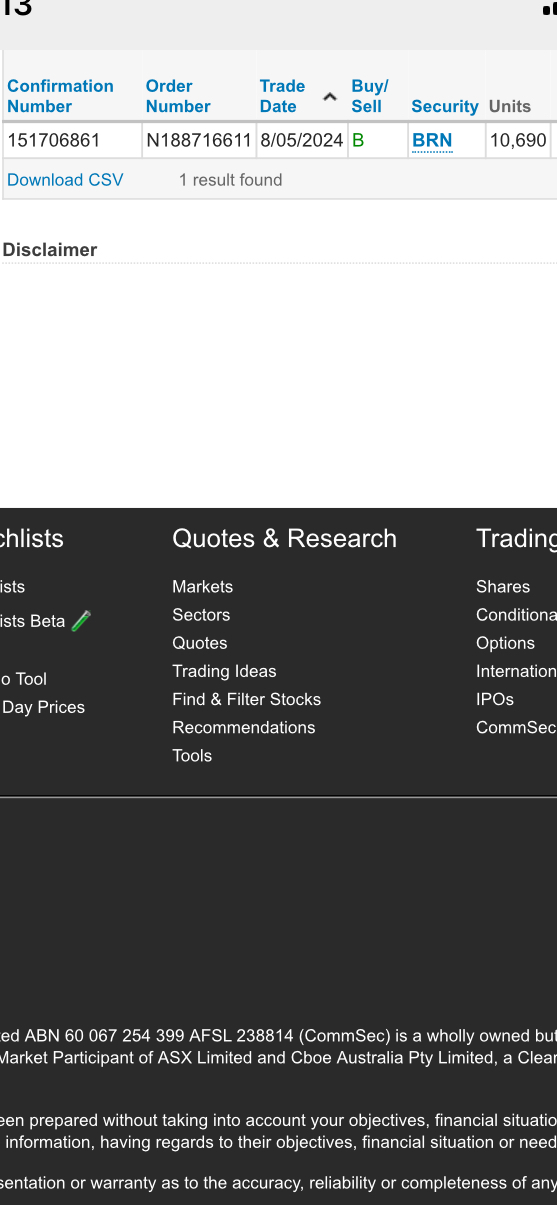The width and height of the screenshot is (557, 1205).
Task: Sort by Confirmation Number column
Action: [60, 96]
